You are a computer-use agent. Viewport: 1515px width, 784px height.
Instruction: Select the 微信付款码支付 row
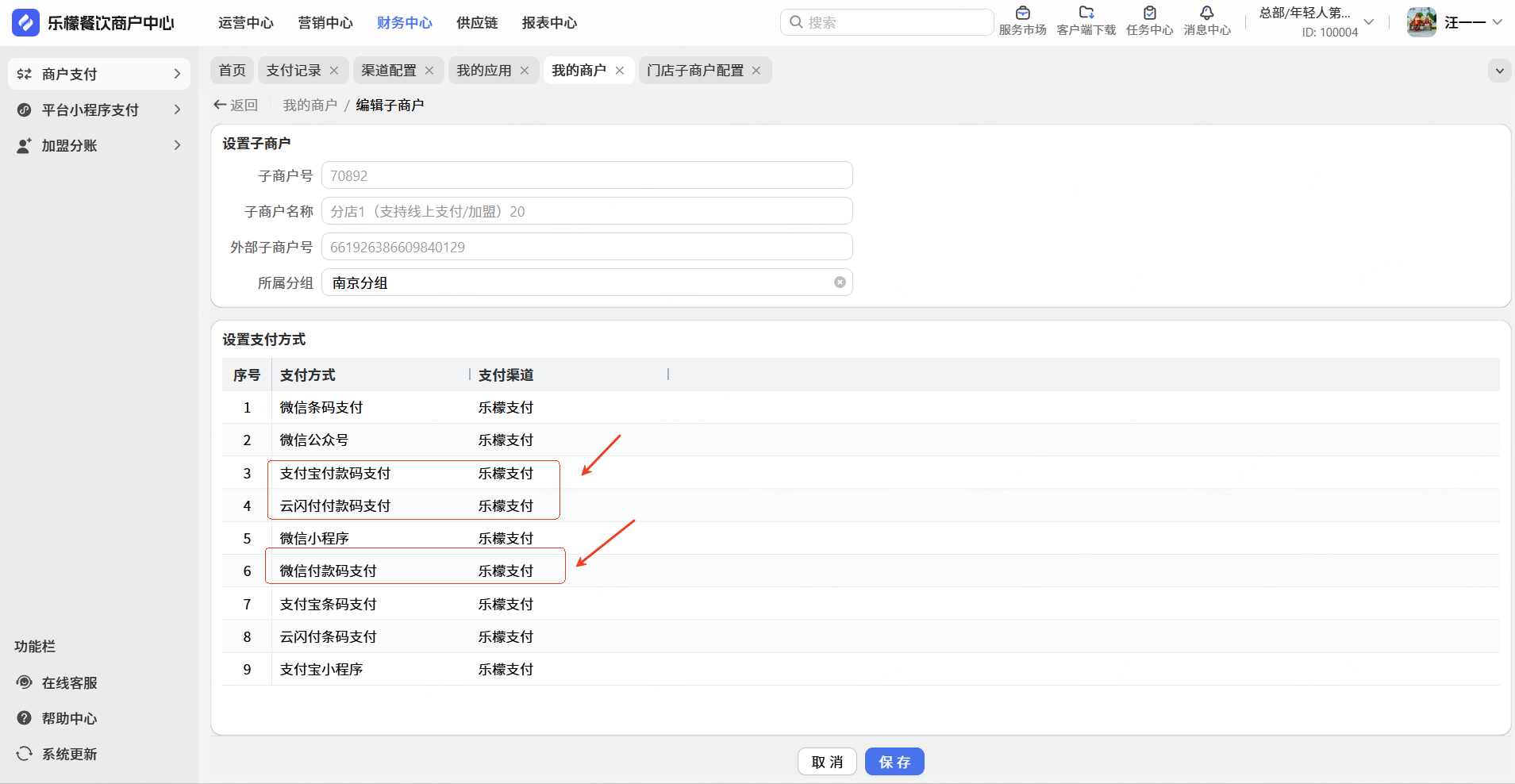[x=861, y=571]
